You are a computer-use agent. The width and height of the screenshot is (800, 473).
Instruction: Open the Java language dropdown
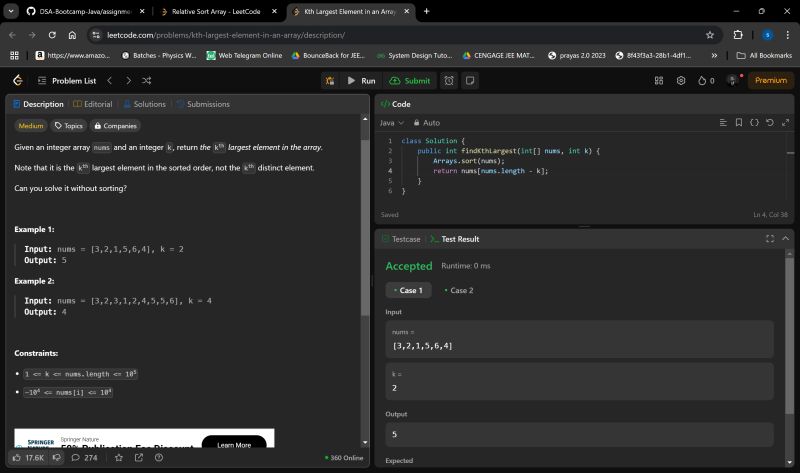391,122
